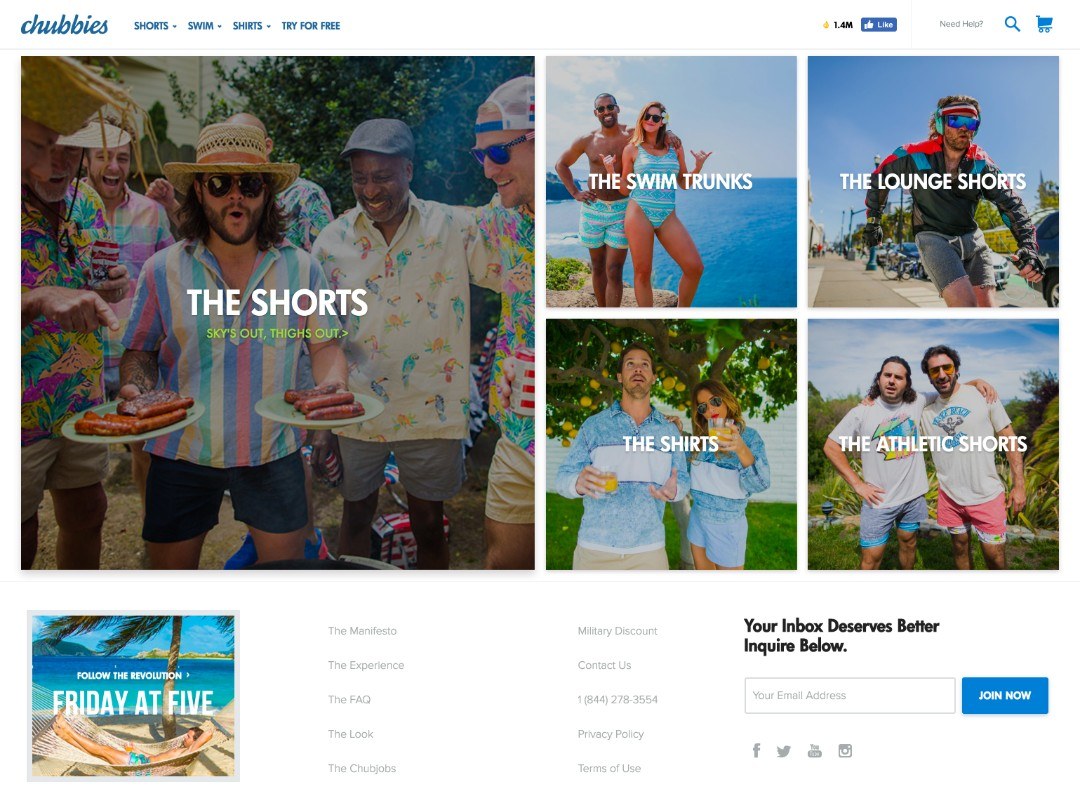Click the Facebook Like button
The height and width of the screenshot is (803, 1080).
pyautogui.click(x=879, y=25)
